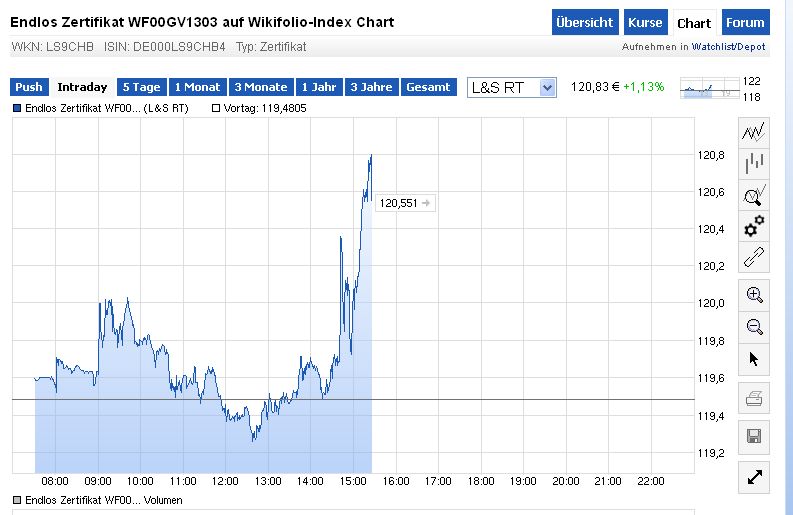Click the Typ: Zertifikat text
This screenshot has height=515, width=793.
click(x=271, y=47)
